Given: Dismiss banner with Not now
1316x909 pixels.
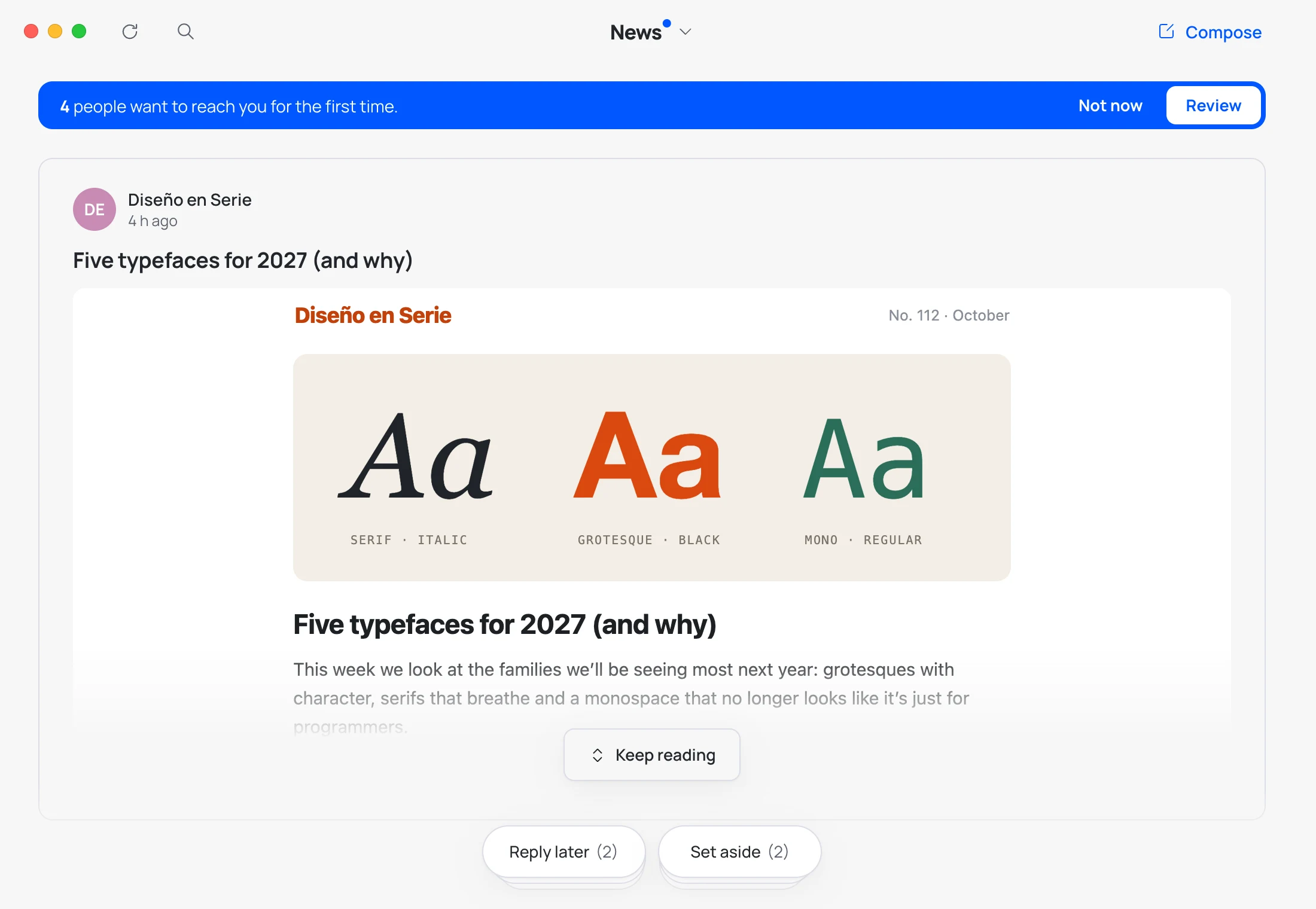Looking at the screenshot, I should coord(1110,106).
